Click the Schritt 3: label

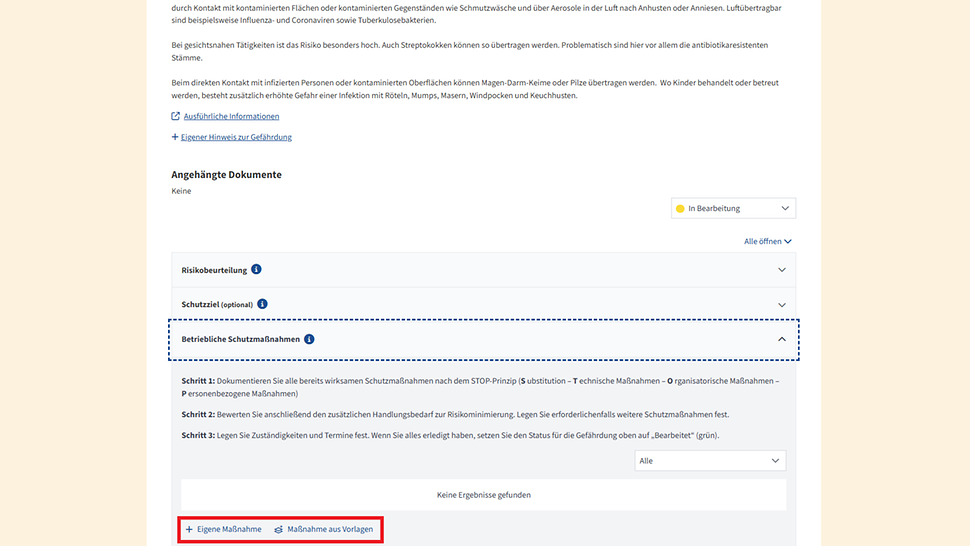point(198,435)
